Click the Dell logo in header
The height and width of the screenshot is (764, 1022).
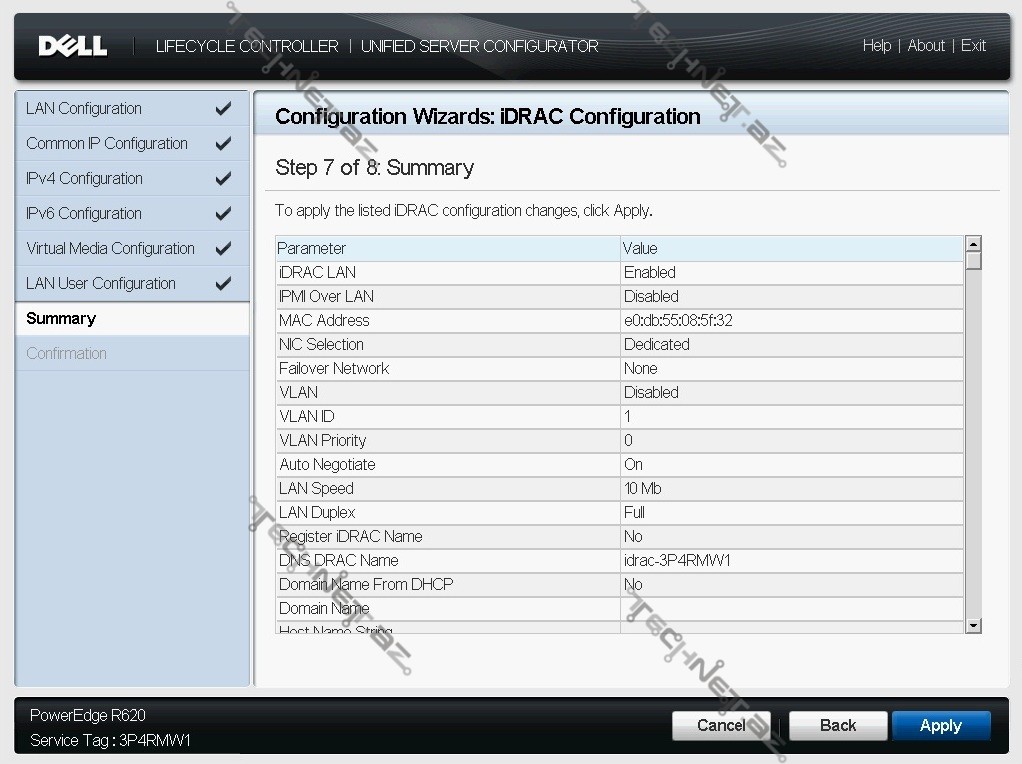[72, 46]
